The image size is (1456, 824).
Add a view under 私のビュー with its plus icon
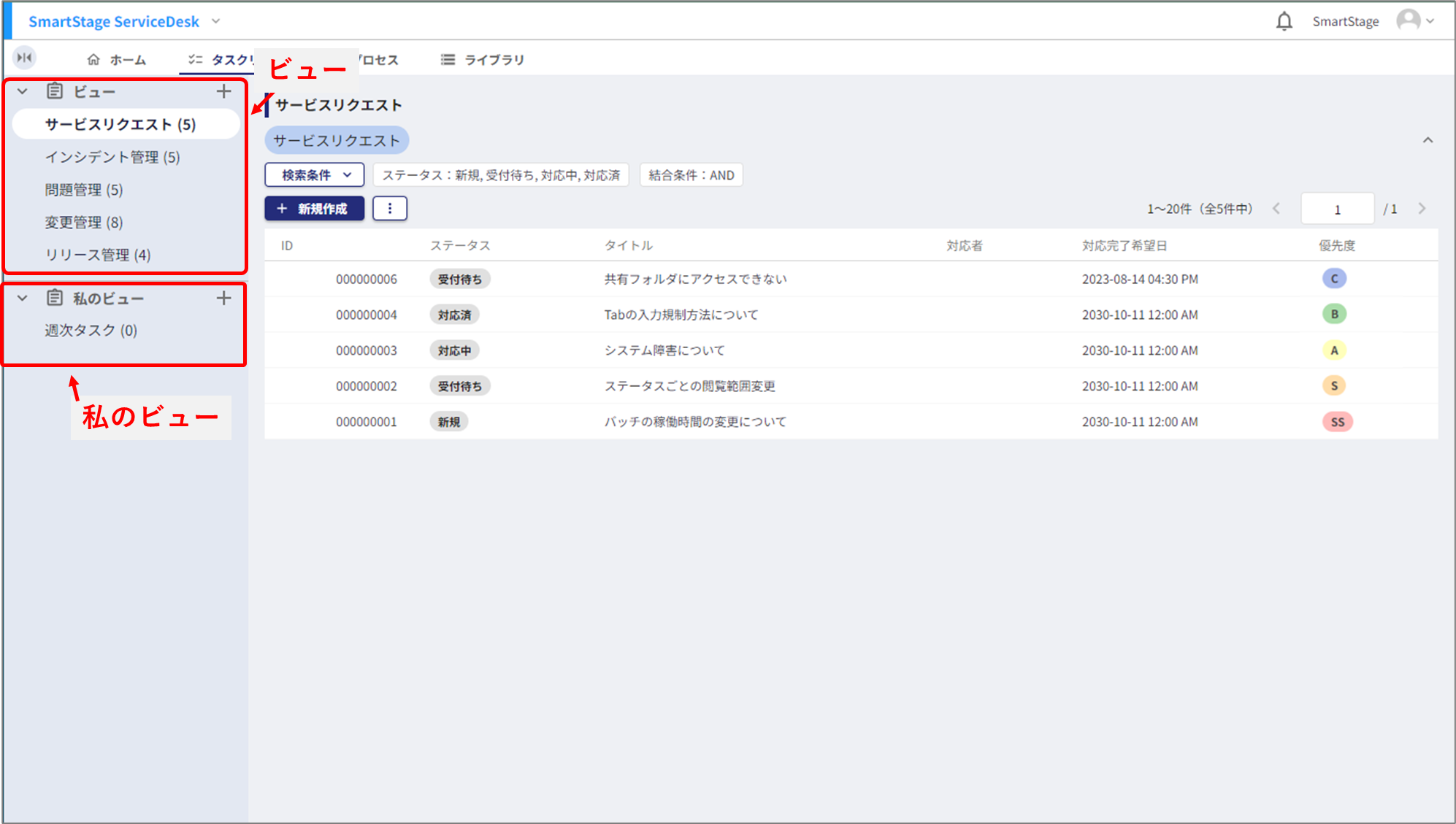223,298
